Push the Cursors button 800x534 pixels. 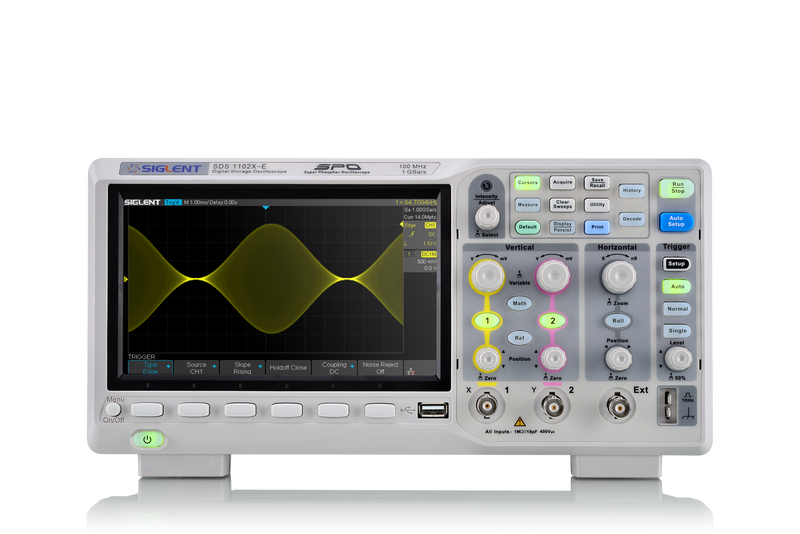click(528, 183)
